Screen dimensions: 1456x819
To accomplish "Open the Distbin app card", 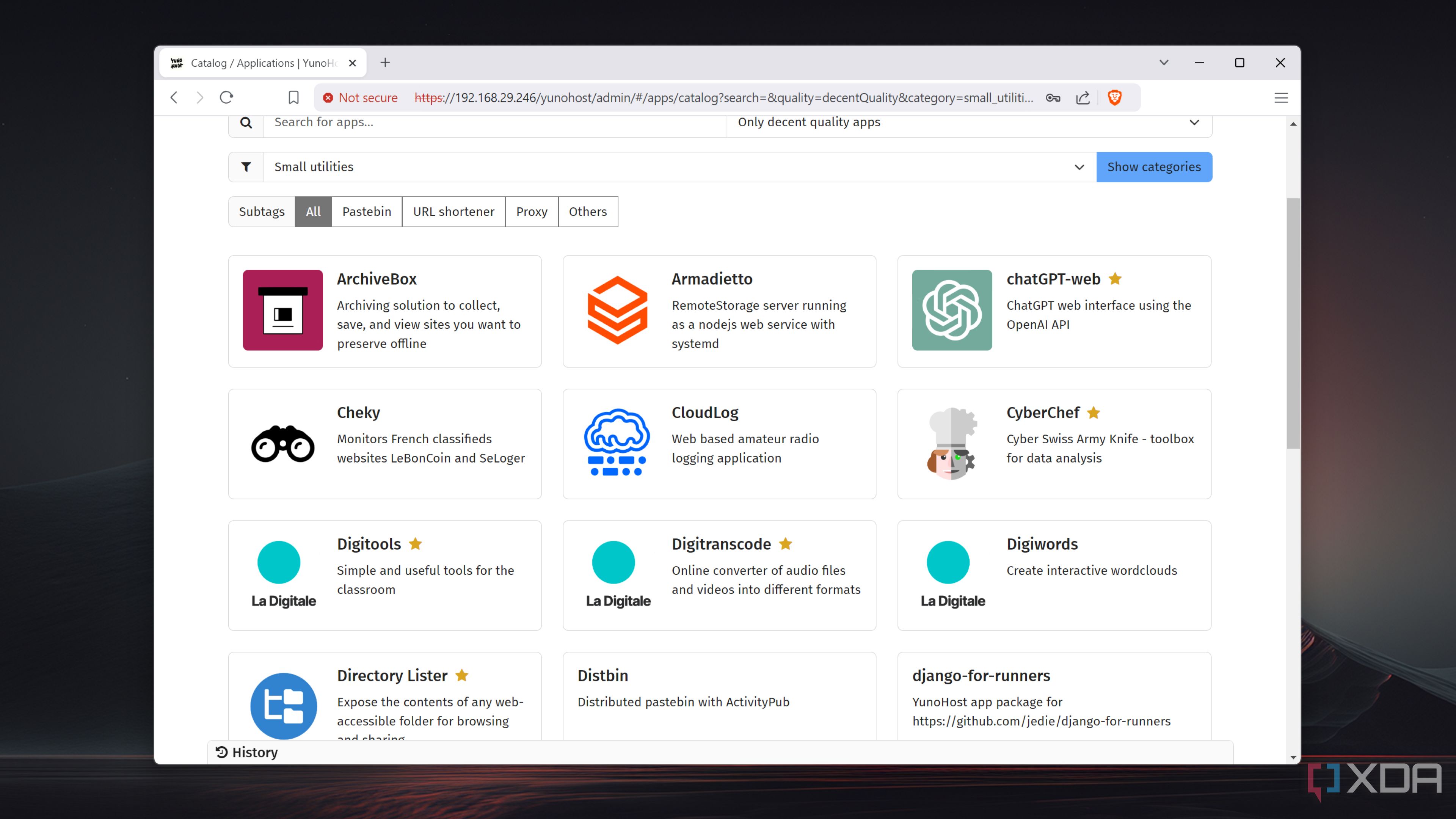I will point(719,697).
